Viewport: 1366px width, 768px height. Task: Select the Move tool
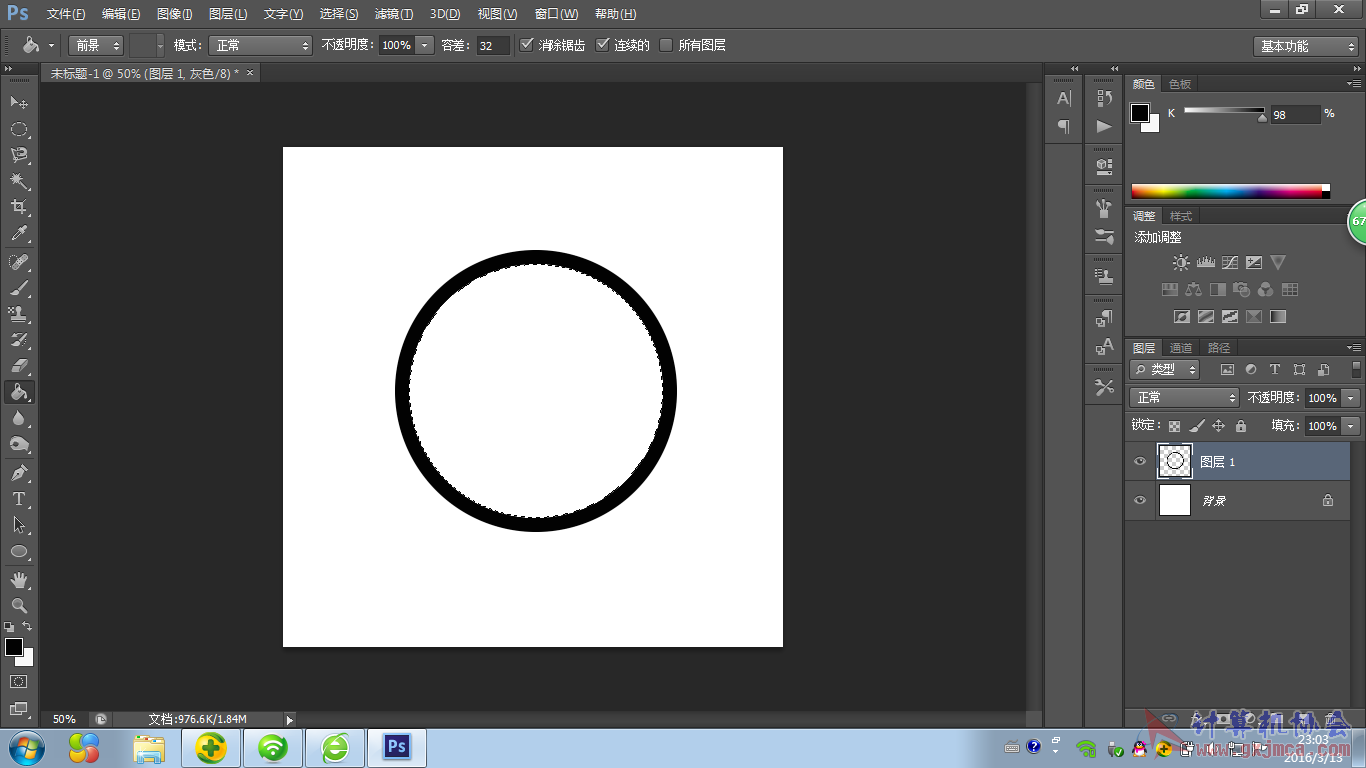(19, 102)
